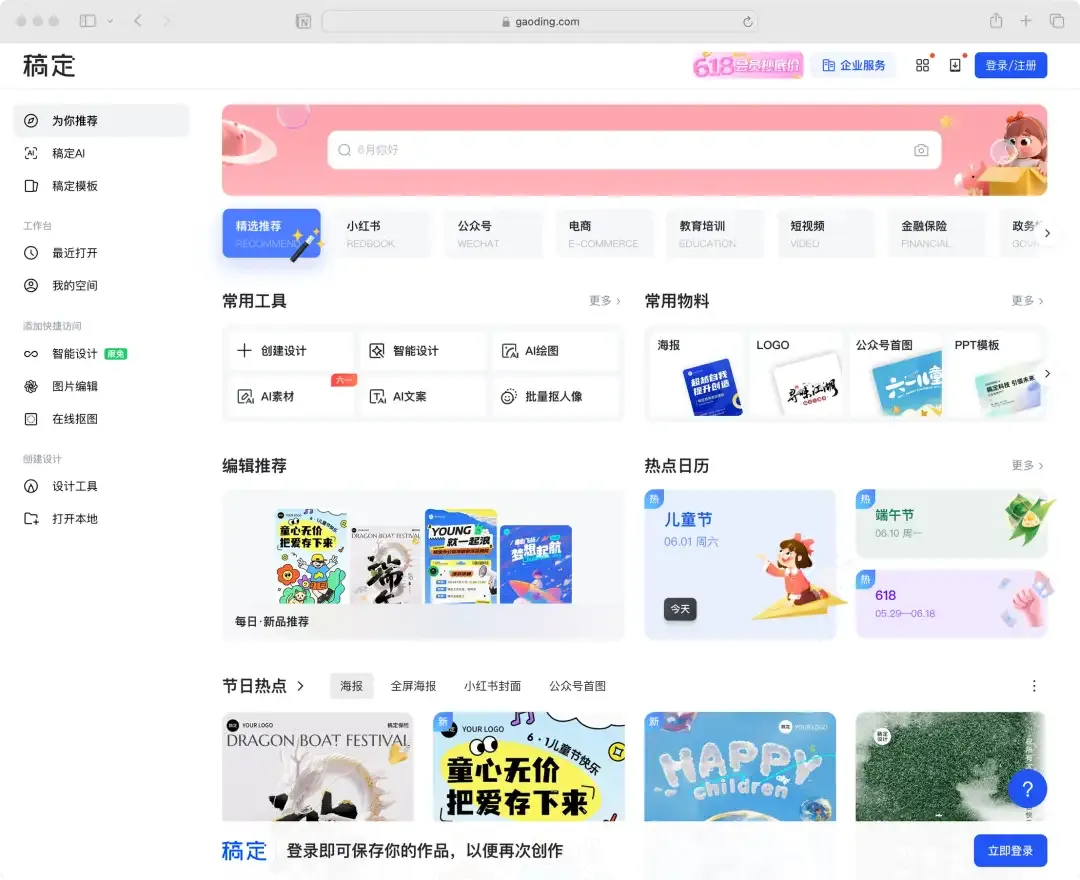Expand more categories with the right chevron
Viewport: 1080px width, 880px height.
[1047, 232]
